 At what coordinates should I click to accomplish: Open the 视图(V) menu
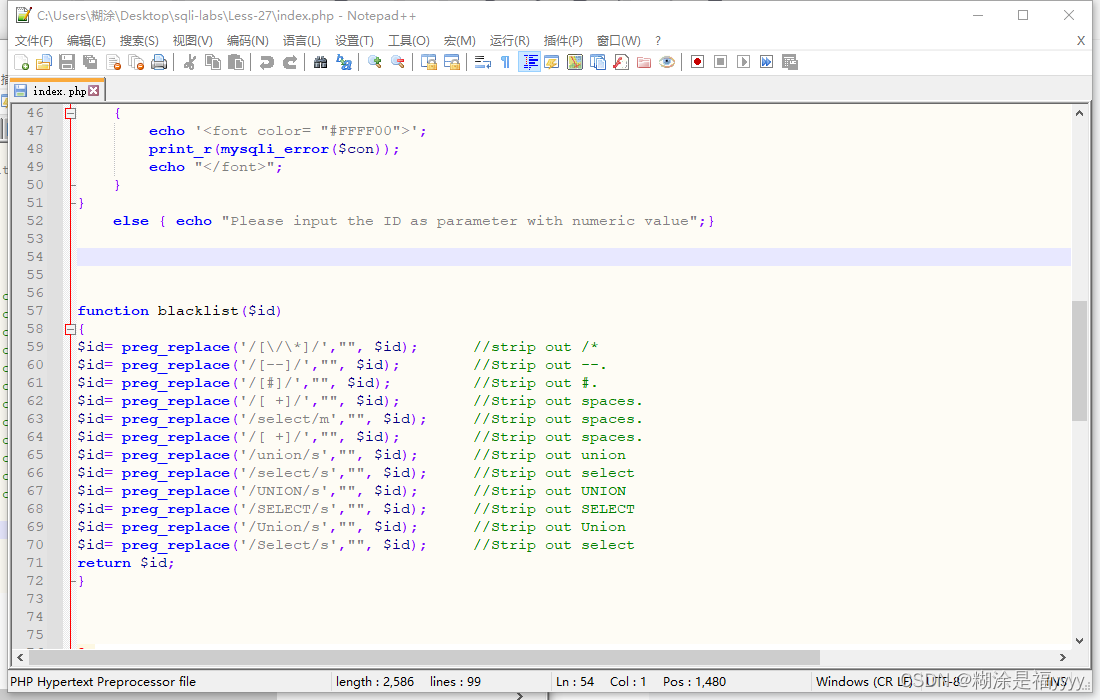(x=193, y=41)
